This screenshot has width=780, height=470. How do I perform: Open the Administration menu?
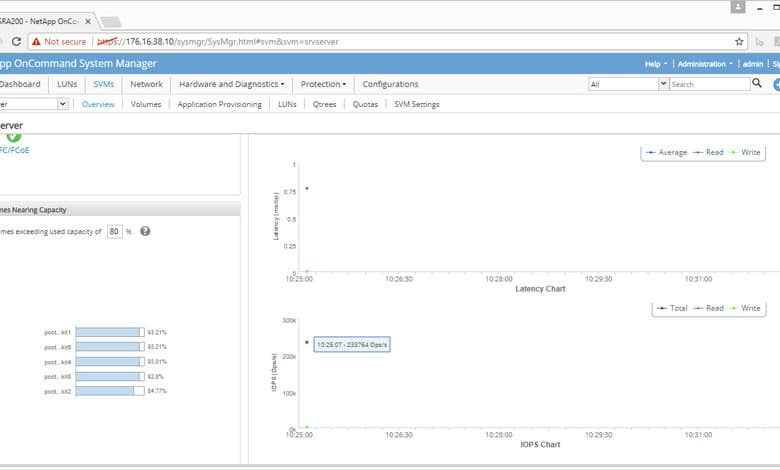pos(705,64)
